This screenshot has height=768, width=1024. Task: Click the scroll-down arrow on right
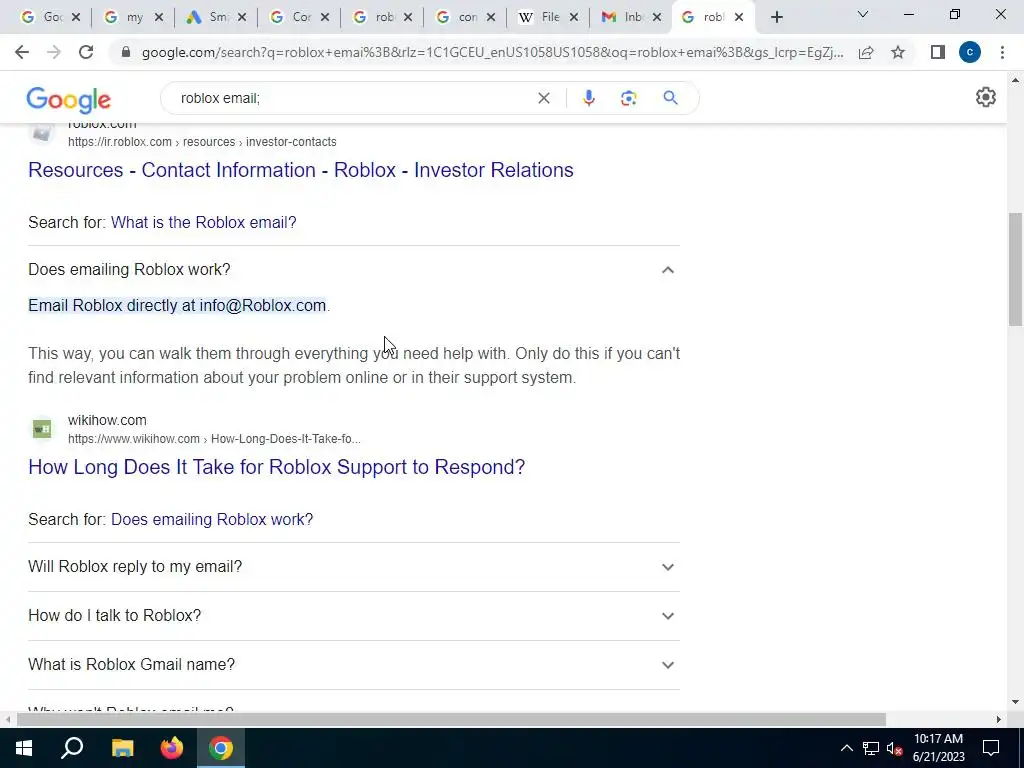pyautogui.click(x=1016, y=703)
